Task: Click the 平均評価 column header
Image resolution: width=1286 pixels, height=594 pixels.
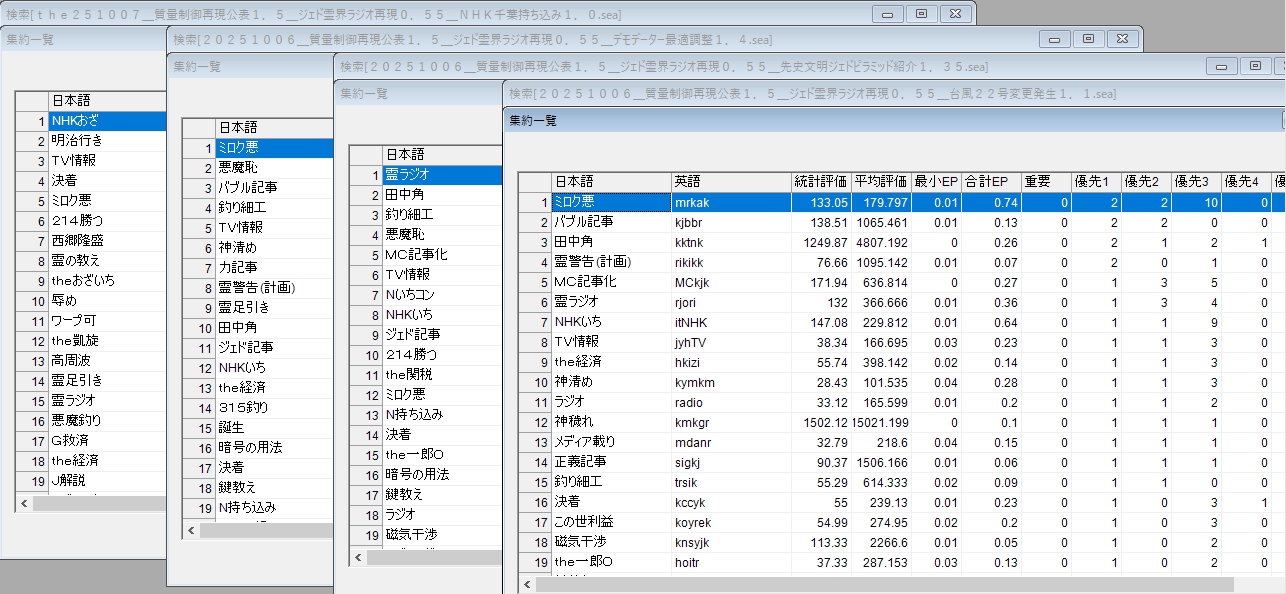Action: pyautogui.click(x=880, y=181)
